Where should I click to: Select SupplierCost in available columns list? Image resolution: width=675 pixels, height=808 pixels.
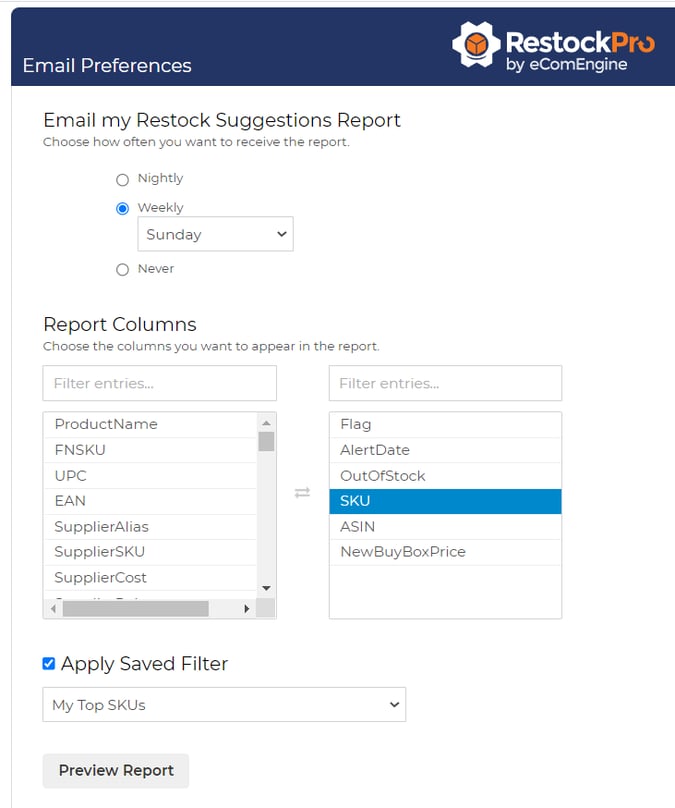click(x=150, y=578)
